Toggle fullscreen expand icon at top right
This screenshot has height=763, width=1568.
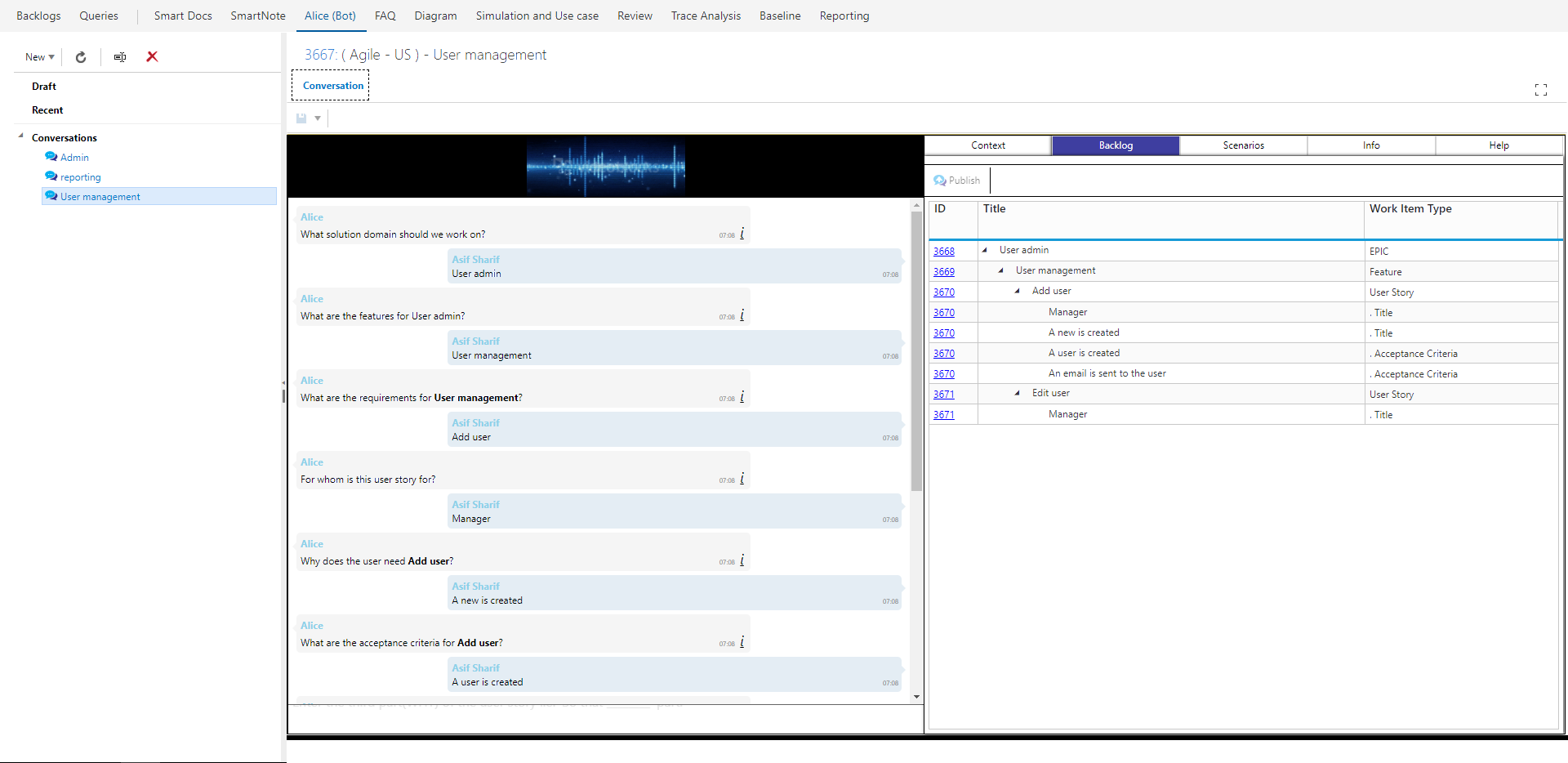point(1541,90)
